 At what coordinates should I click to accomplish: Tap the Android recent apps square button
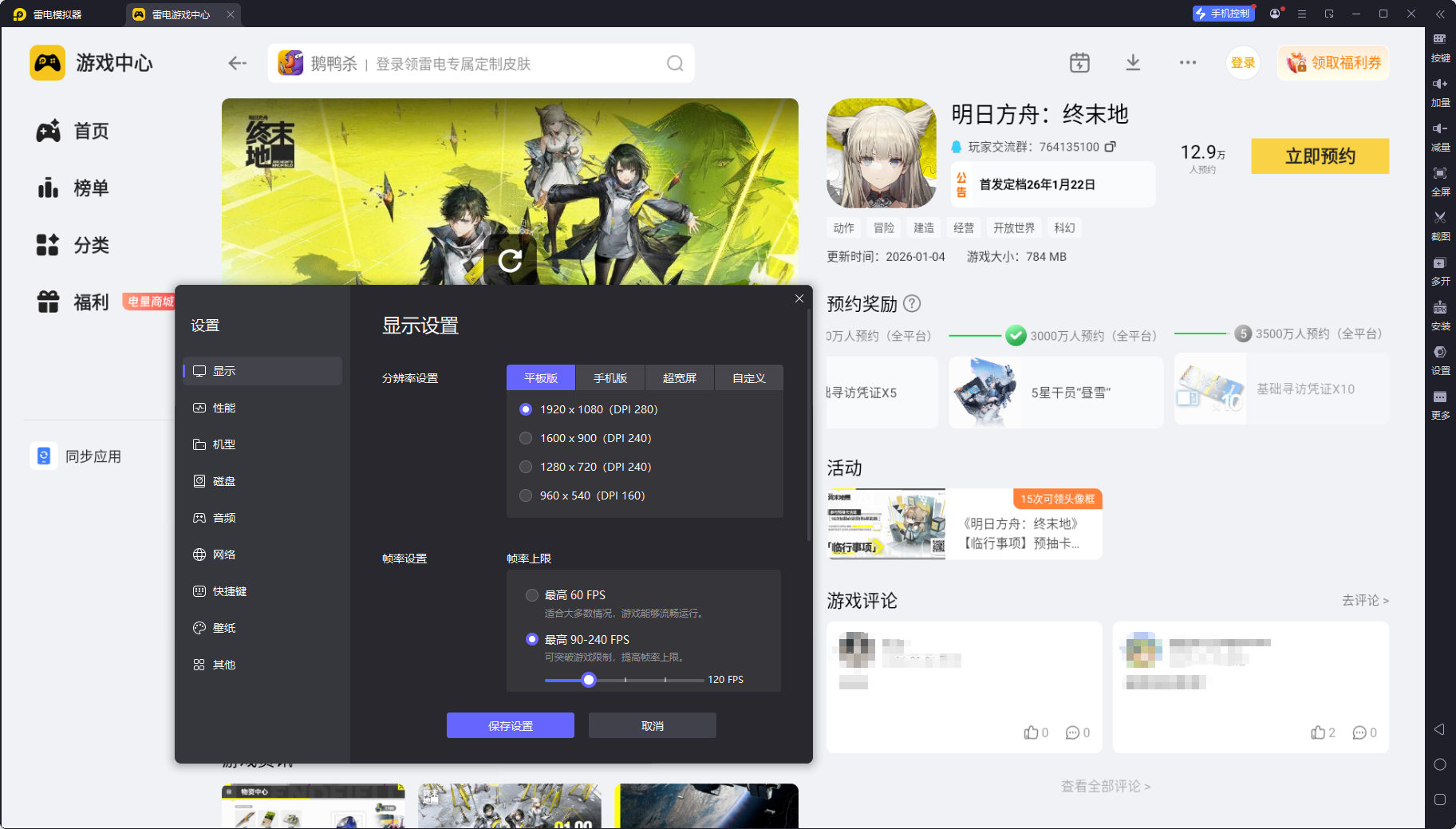tap(1440, 799)
